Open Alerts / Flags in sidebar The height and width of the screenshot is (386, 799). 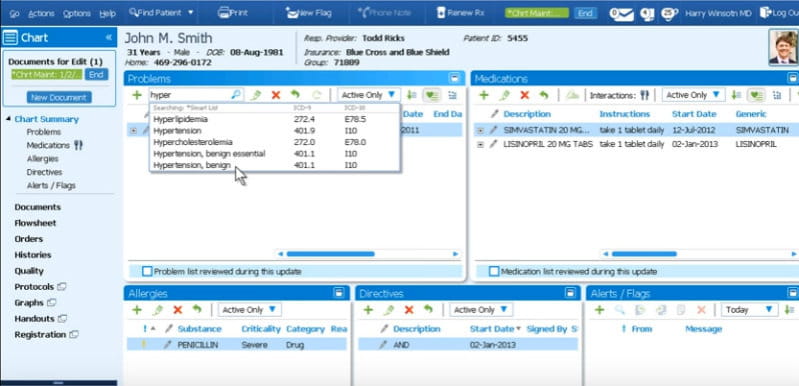click(x=51, y=186)
